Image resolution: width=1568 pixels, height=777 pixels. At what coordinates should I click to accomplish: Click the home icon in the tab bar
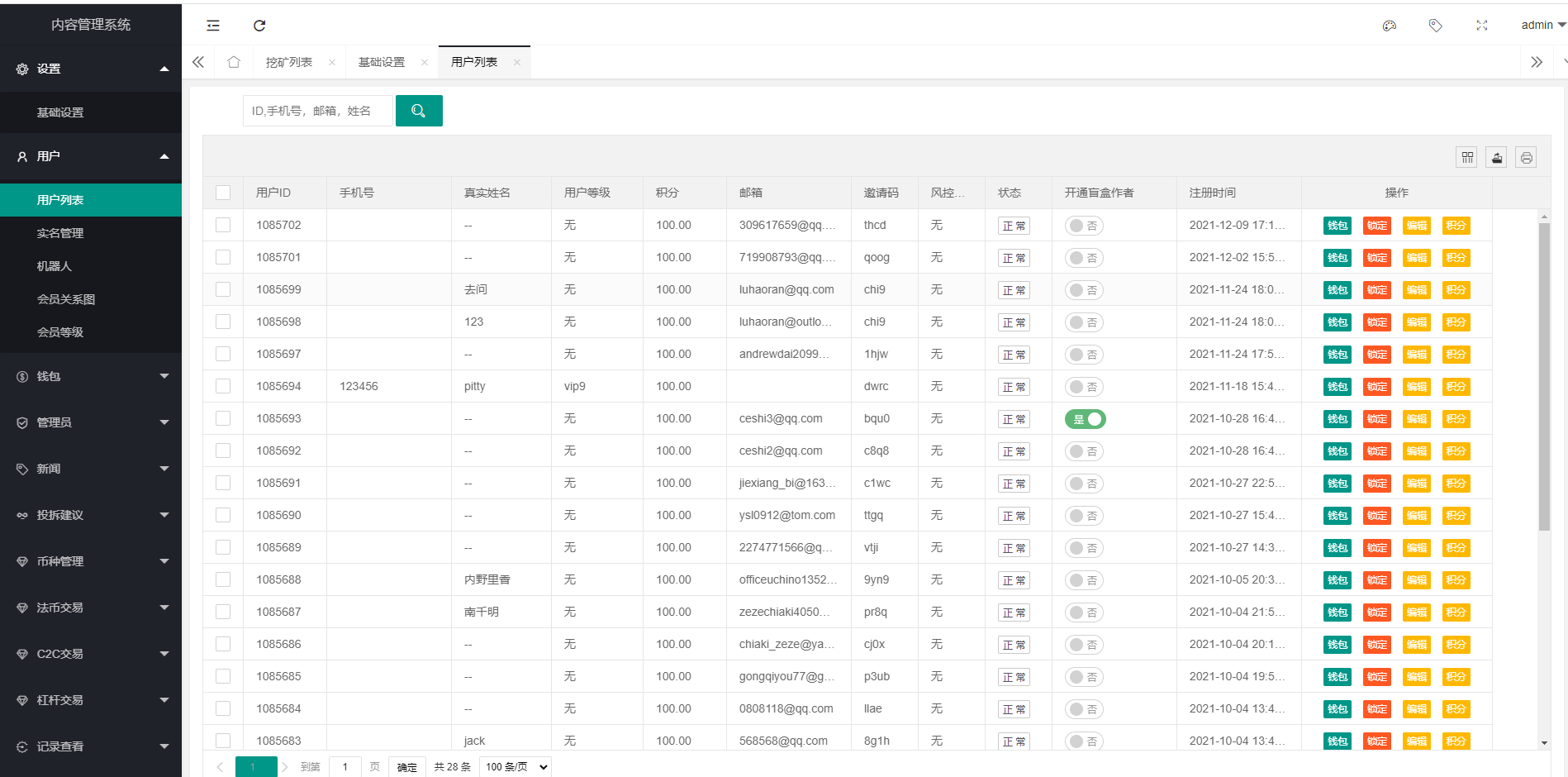click(233, 61)
